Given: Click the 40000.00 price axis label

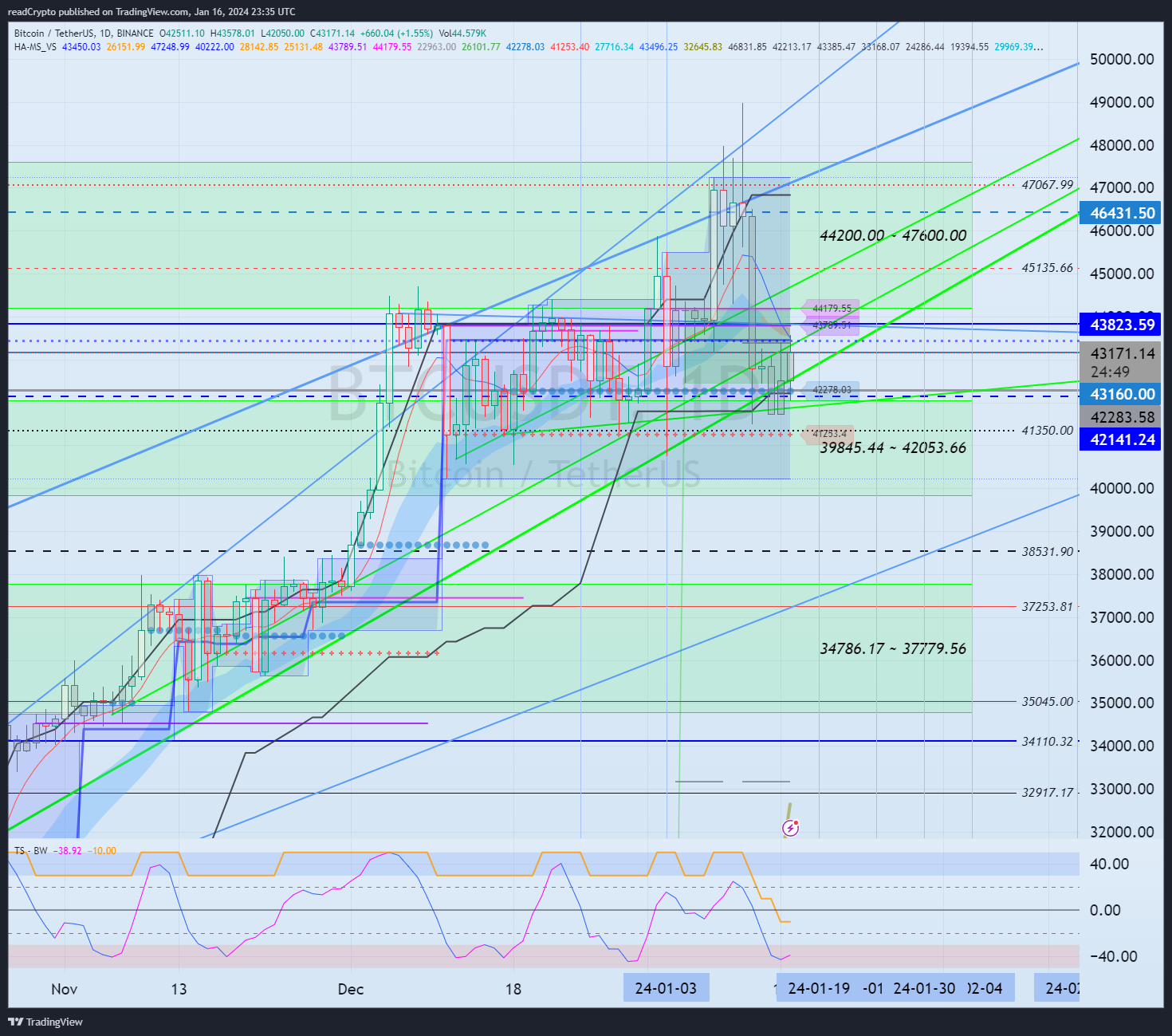Looking at the screenshot, I should 1123,488.
